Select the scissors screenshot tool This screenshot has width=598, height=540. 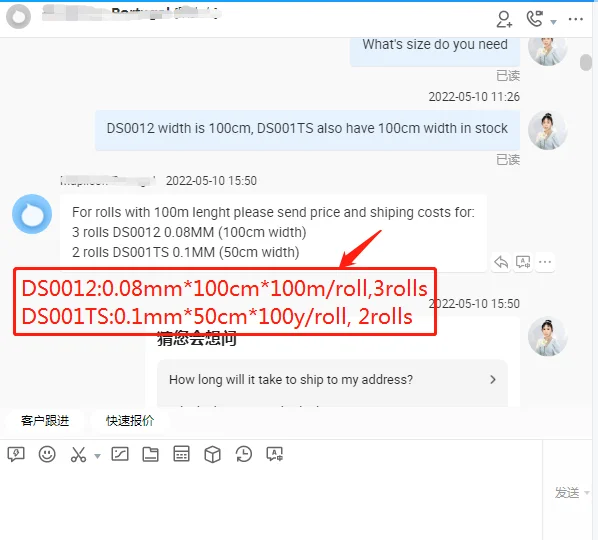click(78, 454)
